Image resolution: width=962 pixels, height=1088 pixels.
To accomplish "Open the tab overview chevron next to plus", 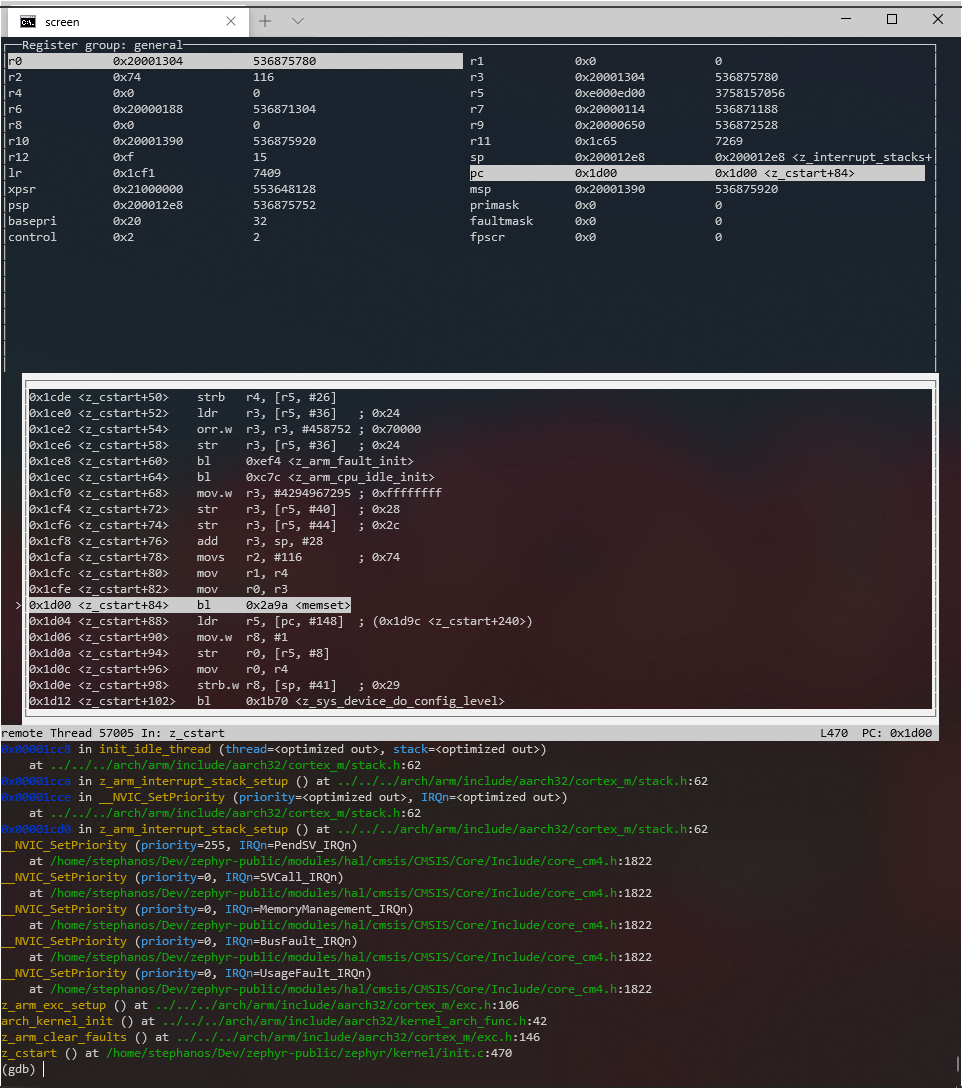I will pyautogui.click(x=295, y=21).
